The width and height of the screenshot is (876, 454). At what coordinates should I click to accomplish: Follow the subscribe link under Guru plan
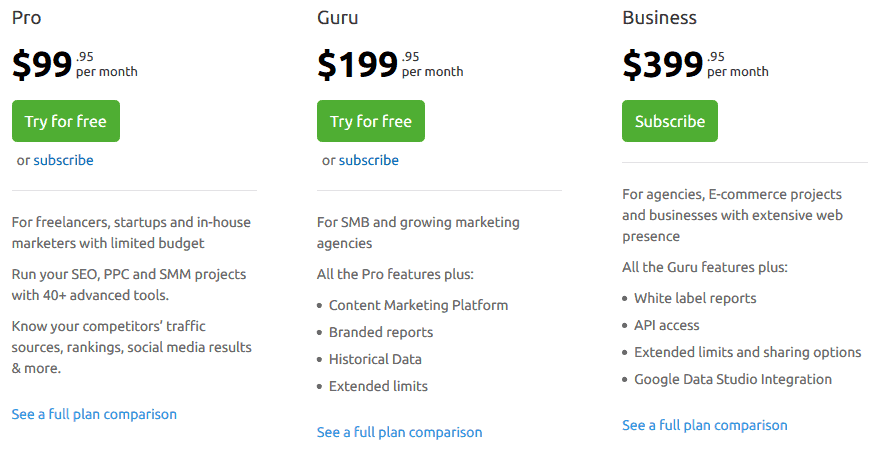pyautogui.click(x=369, y=160)
